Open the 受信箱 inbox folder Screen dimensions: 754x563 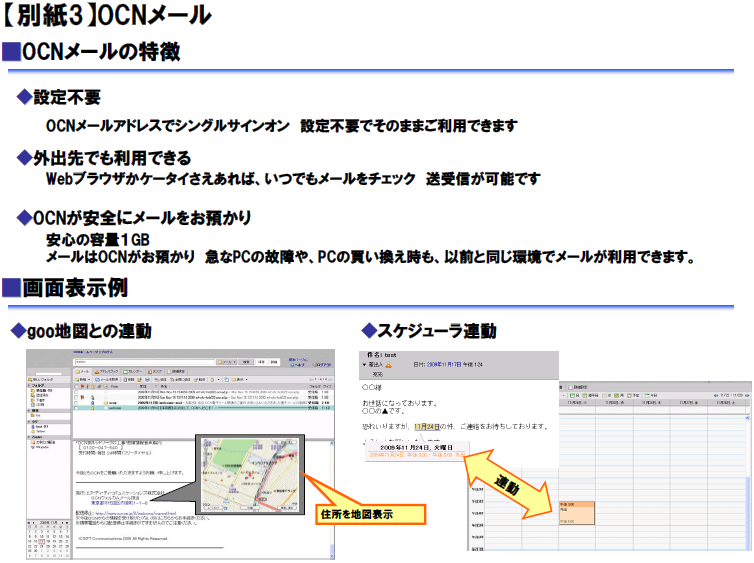41,390
